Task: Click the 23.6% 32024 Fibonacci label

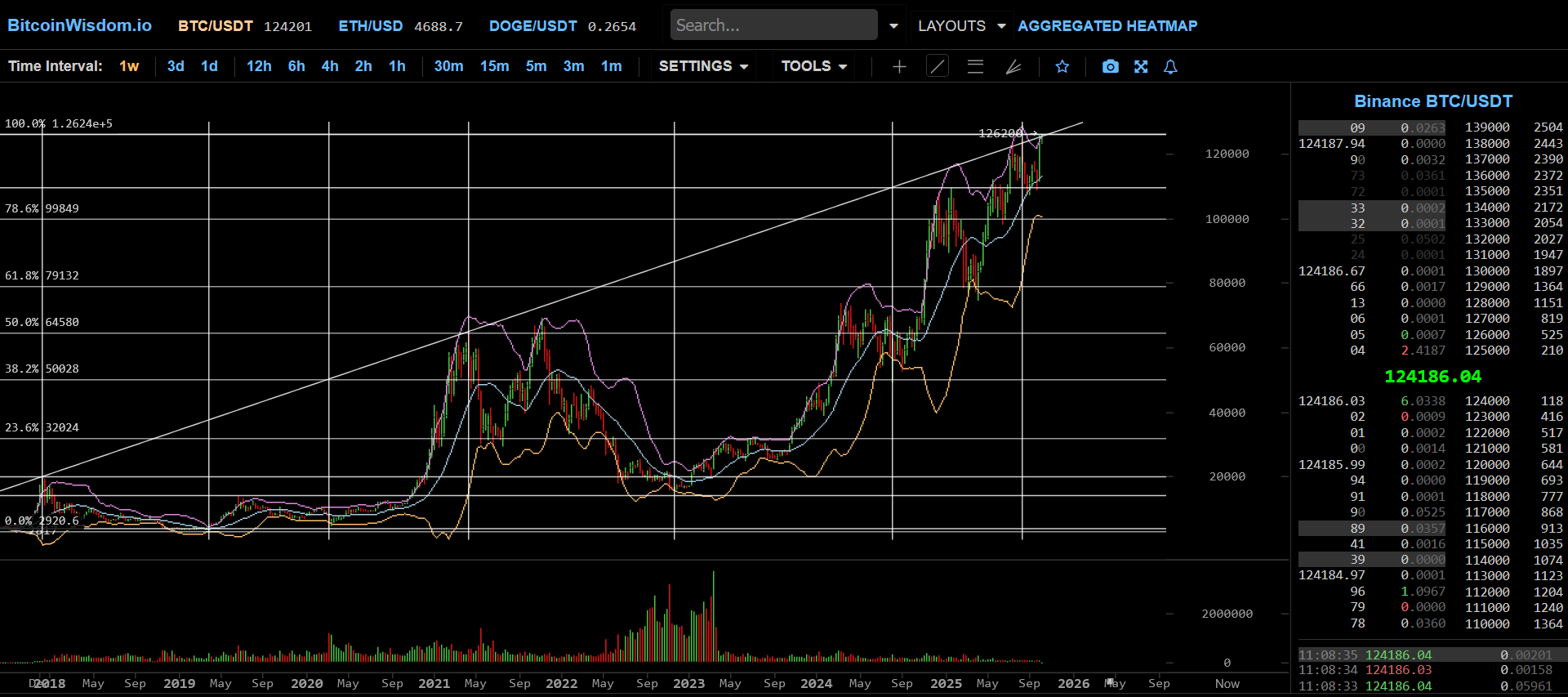Action: [x=42, y=427]
